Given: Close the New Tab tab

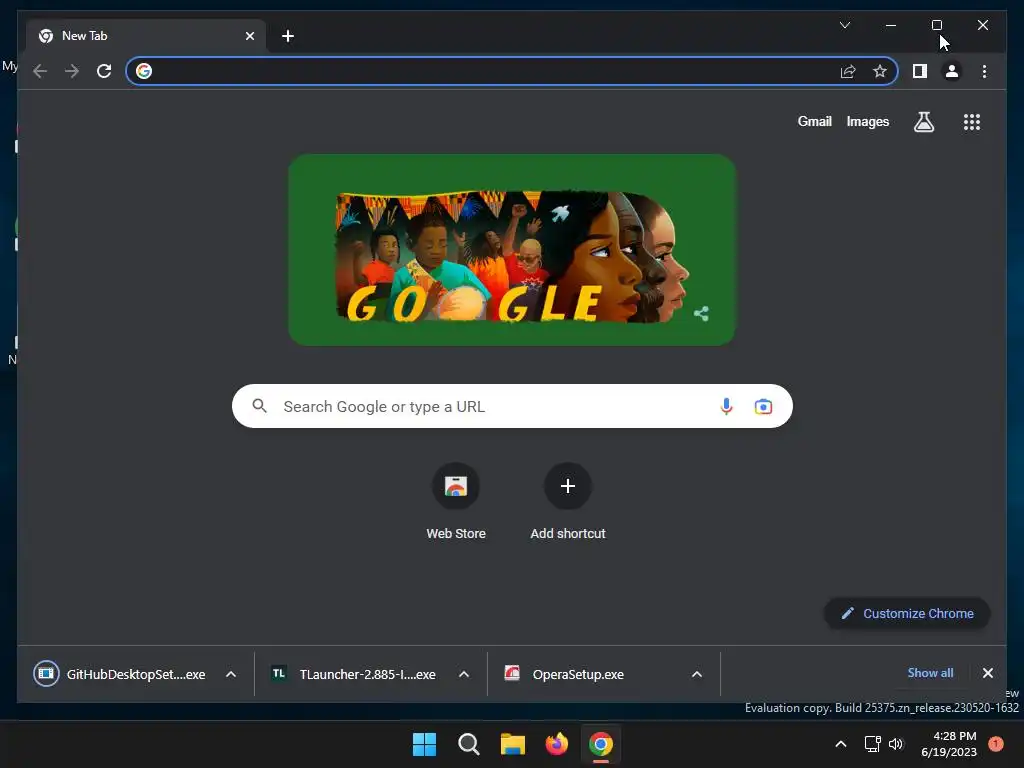Looking at the screenshot, I should 249,36.
